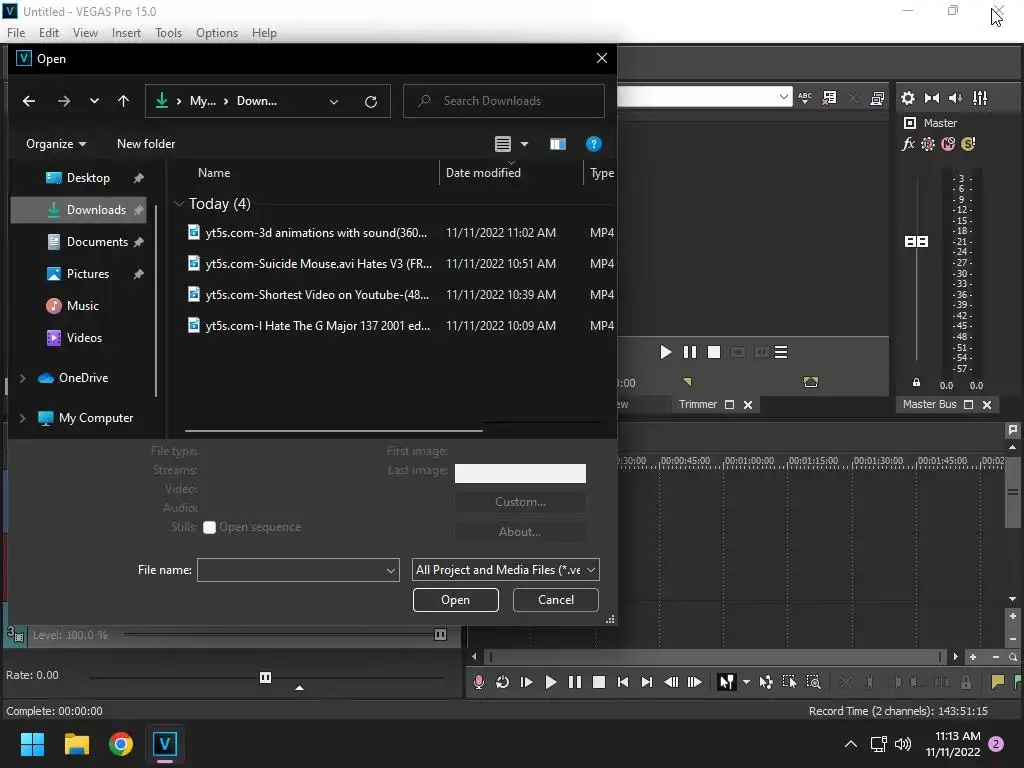Click the Search Downloads field

(x=504, y=101)
